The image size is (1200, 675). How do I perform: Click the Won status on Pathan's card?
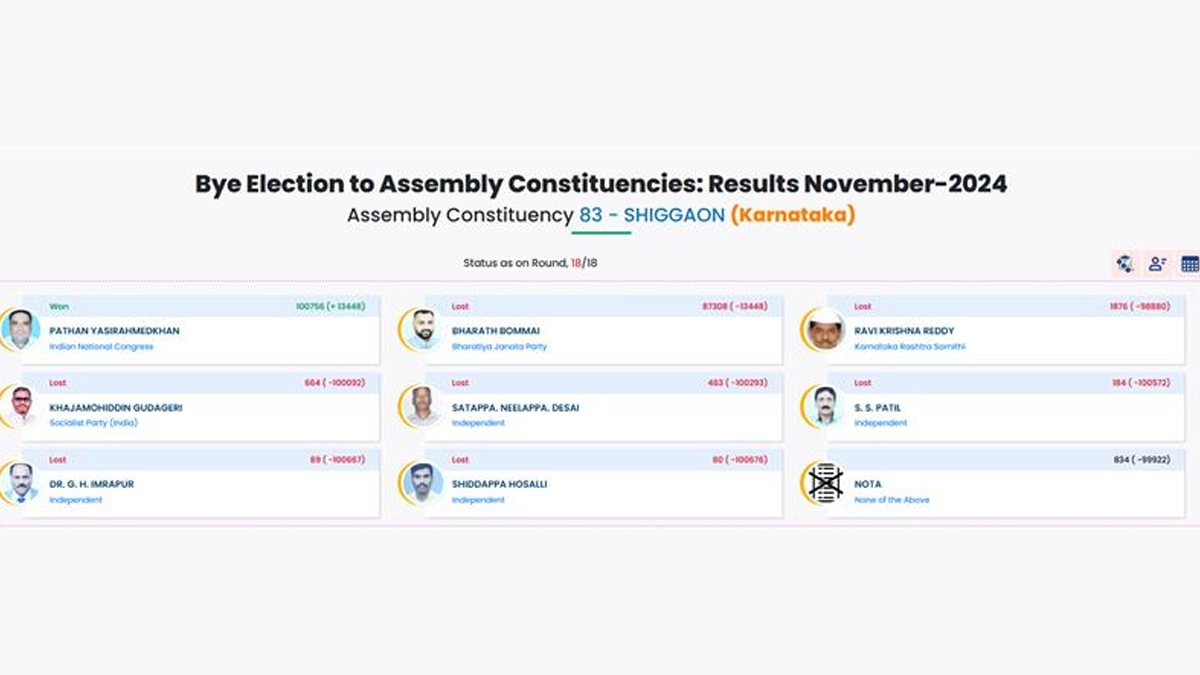[x=59, y=306]
